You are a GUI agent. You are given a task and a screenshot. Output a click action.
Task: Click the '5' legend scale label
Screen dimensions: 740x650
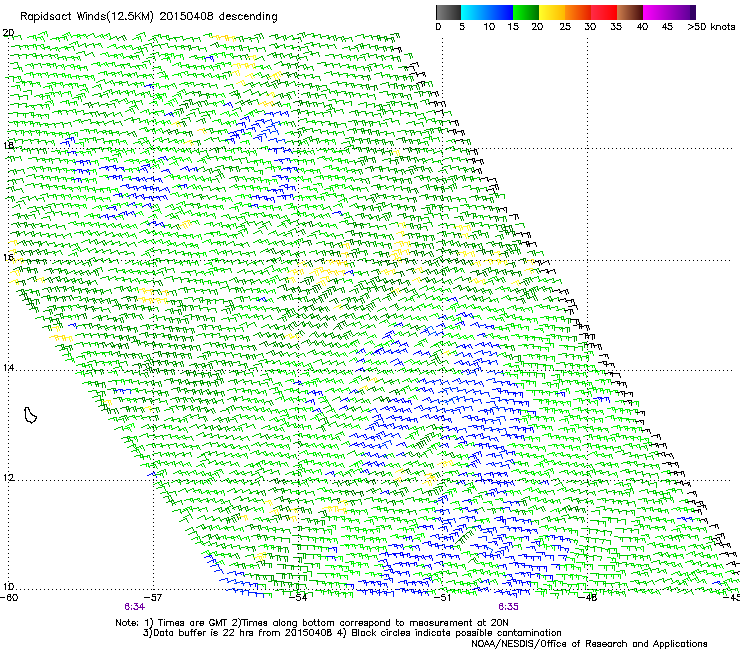(x=462, y=26)
